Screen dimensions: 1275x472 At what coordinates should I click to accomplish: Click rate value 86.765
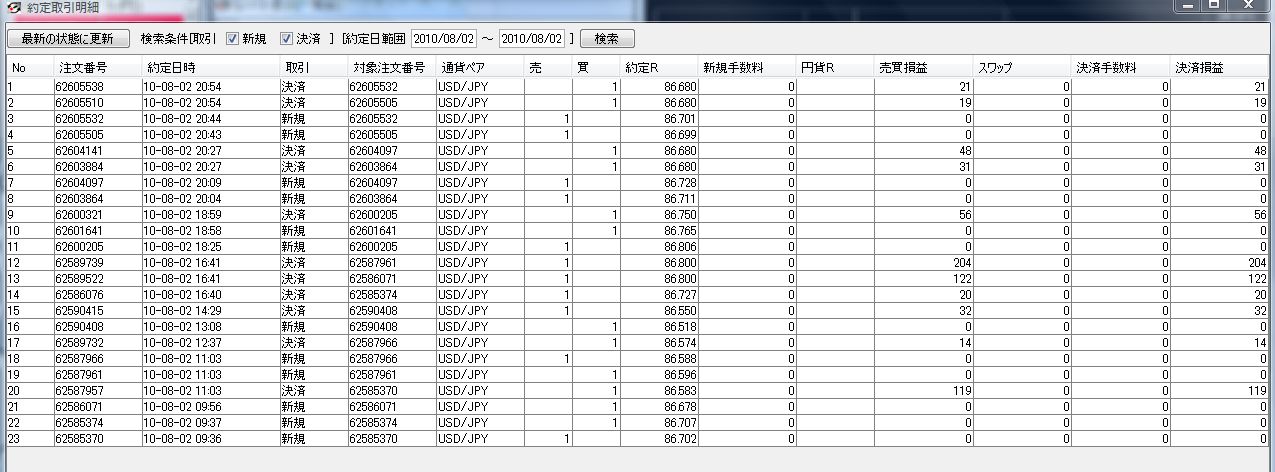pyautogui.click(x=679, y=230)
